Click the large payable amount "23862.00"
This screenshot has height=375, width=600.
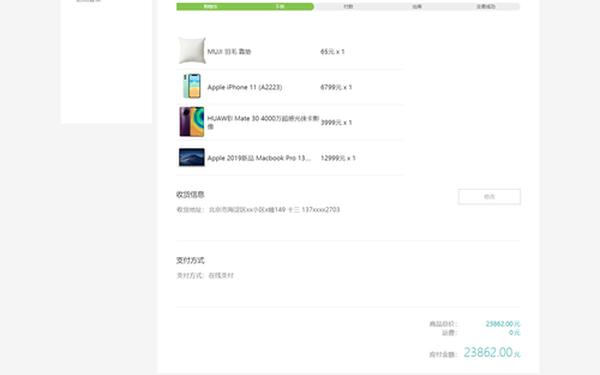tap(488, 352)
